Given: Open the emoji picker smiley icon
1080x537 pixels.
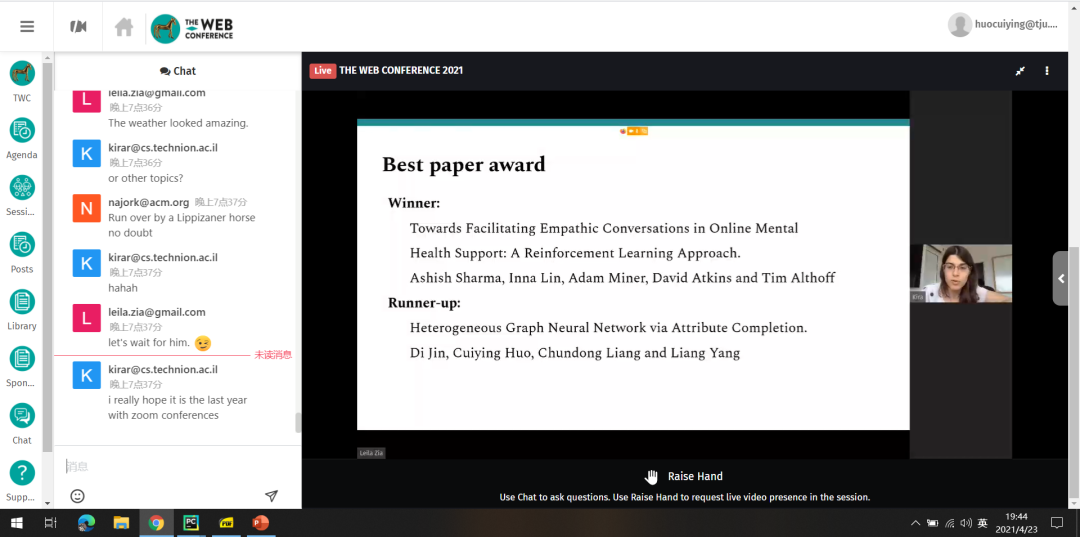Looking at the screenshot, I should pos(78,496).
